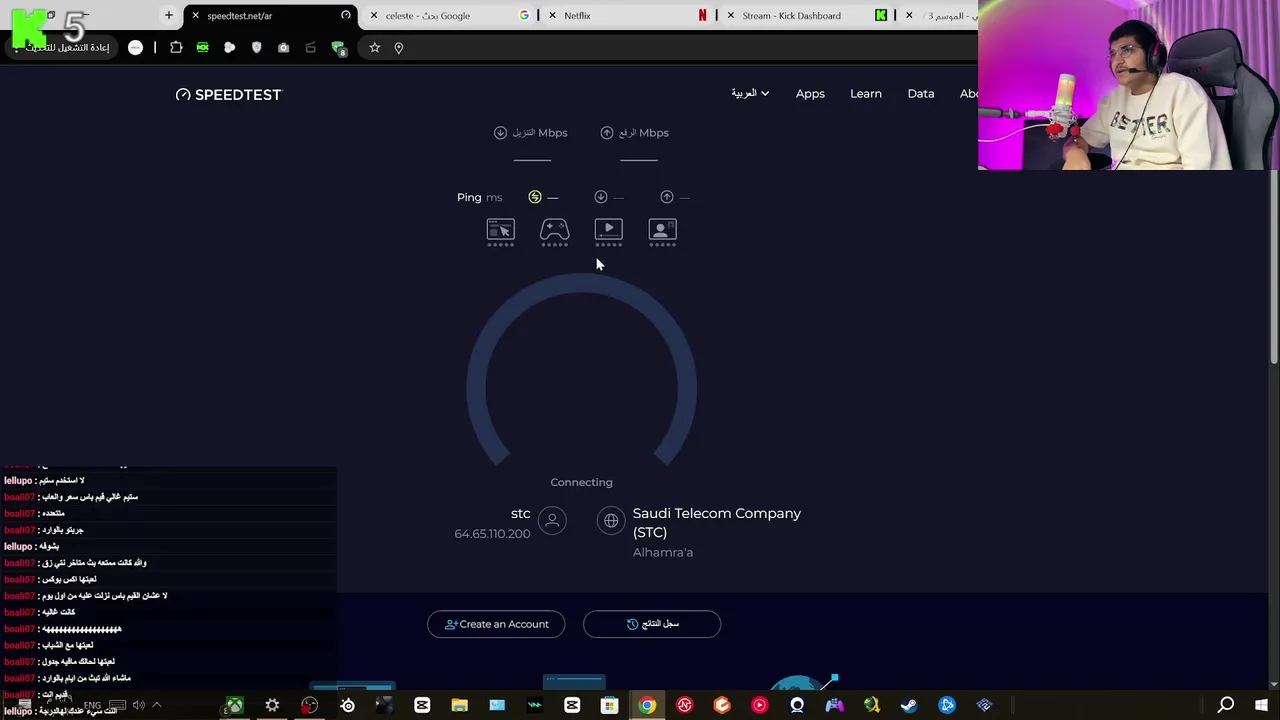
Task: Click the upload latency icon beside Ping
Action: tap(666, 197)
